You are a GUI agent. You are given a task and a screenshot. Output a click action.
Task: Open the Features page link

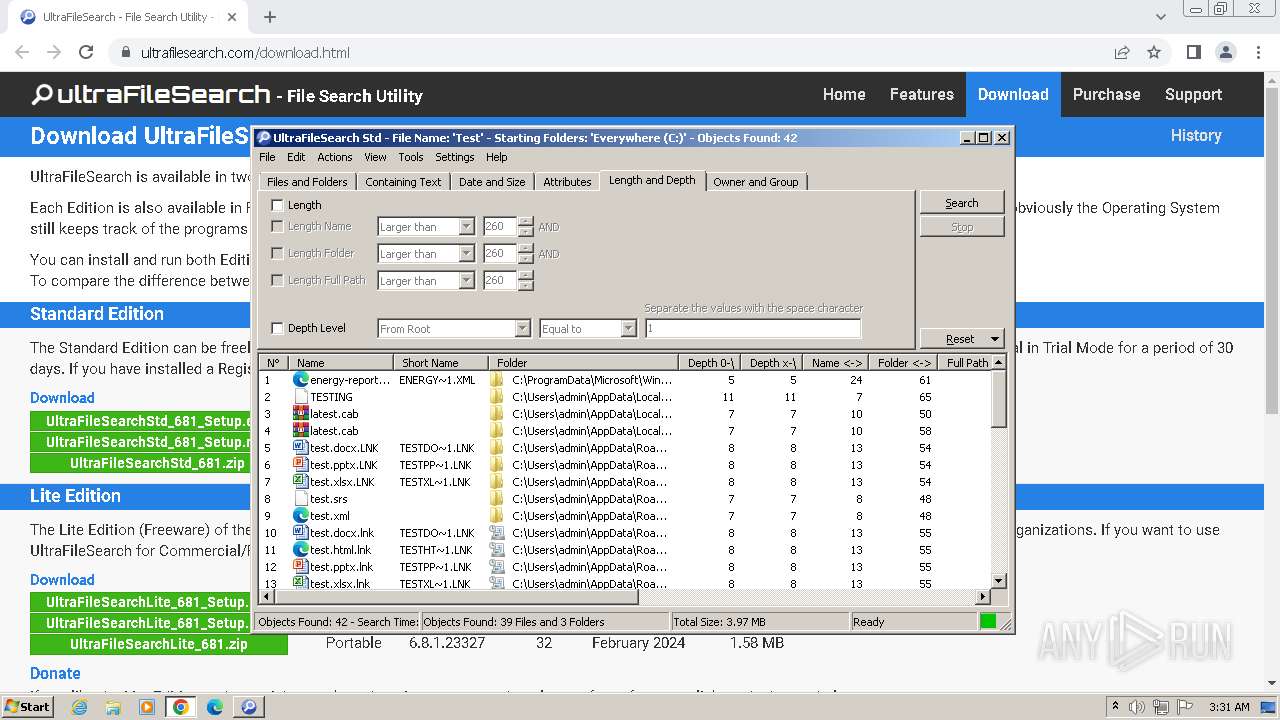click(x=921, y=94)
